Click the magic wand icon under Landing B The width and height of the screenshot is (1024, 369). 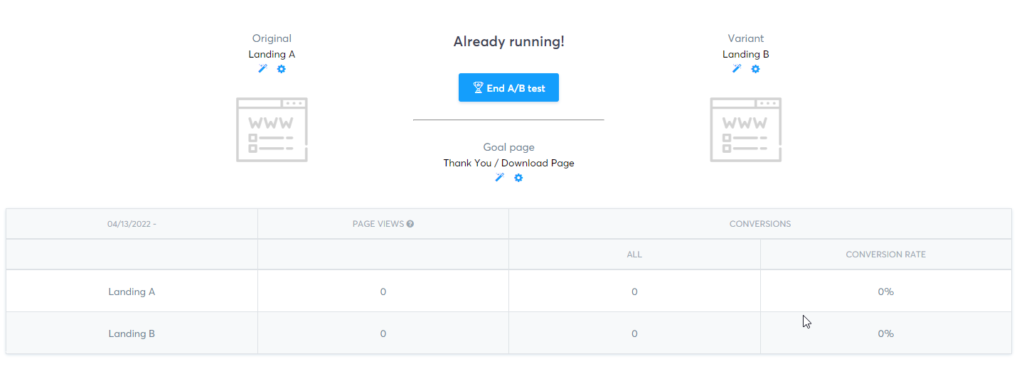[x=737, y=69]
